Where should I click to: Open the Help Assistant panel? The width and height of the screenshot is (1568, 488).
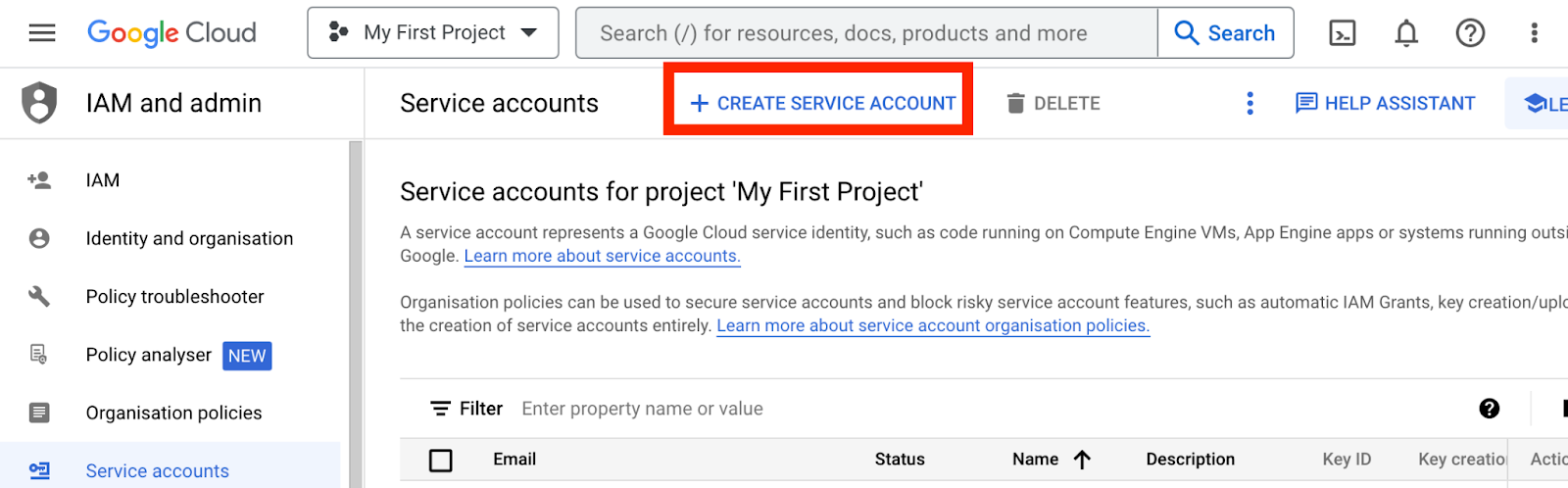tap(1385, 103)
